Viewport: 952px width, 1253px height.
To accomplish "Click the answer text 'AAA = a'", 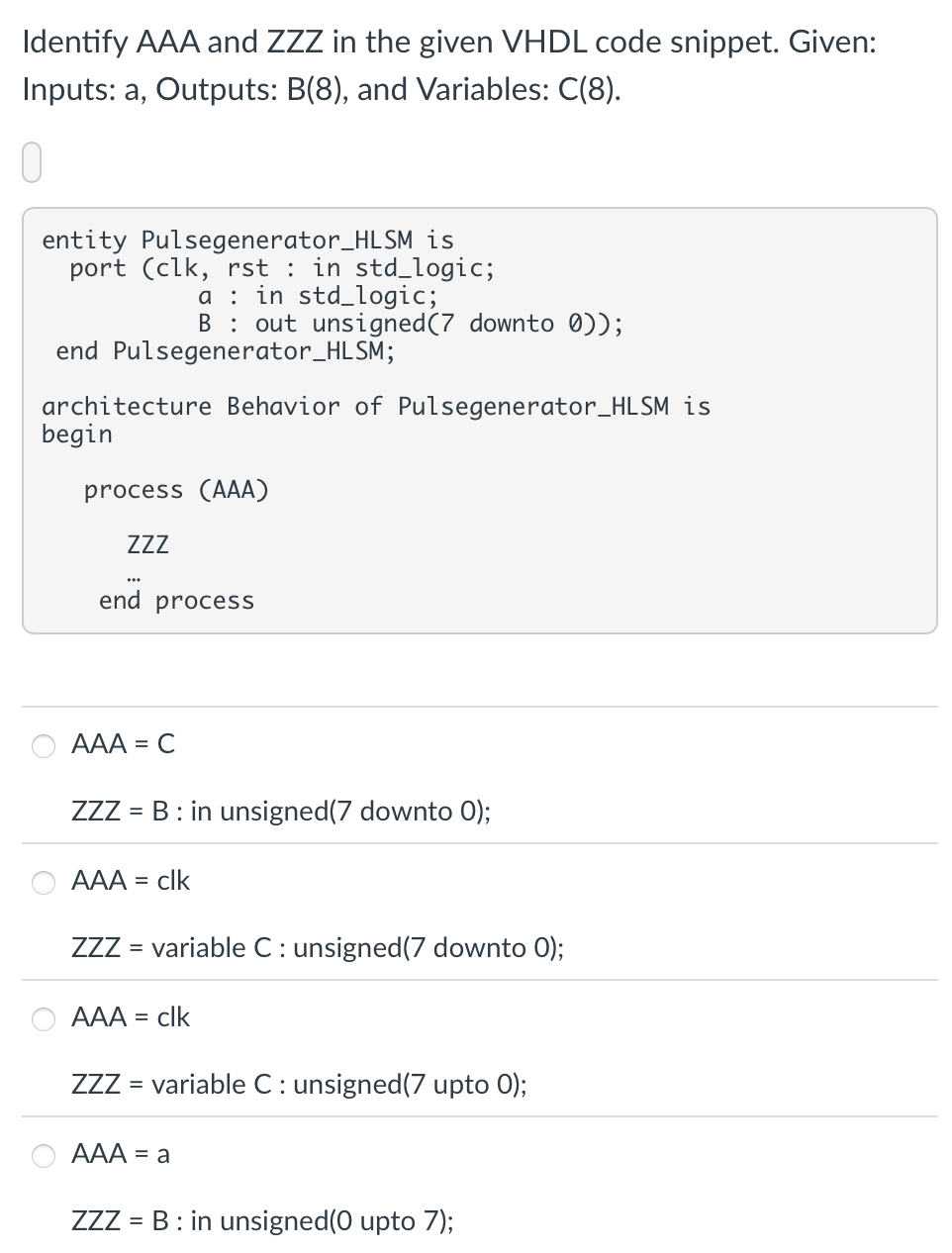I will click(x=121, y=1154).
